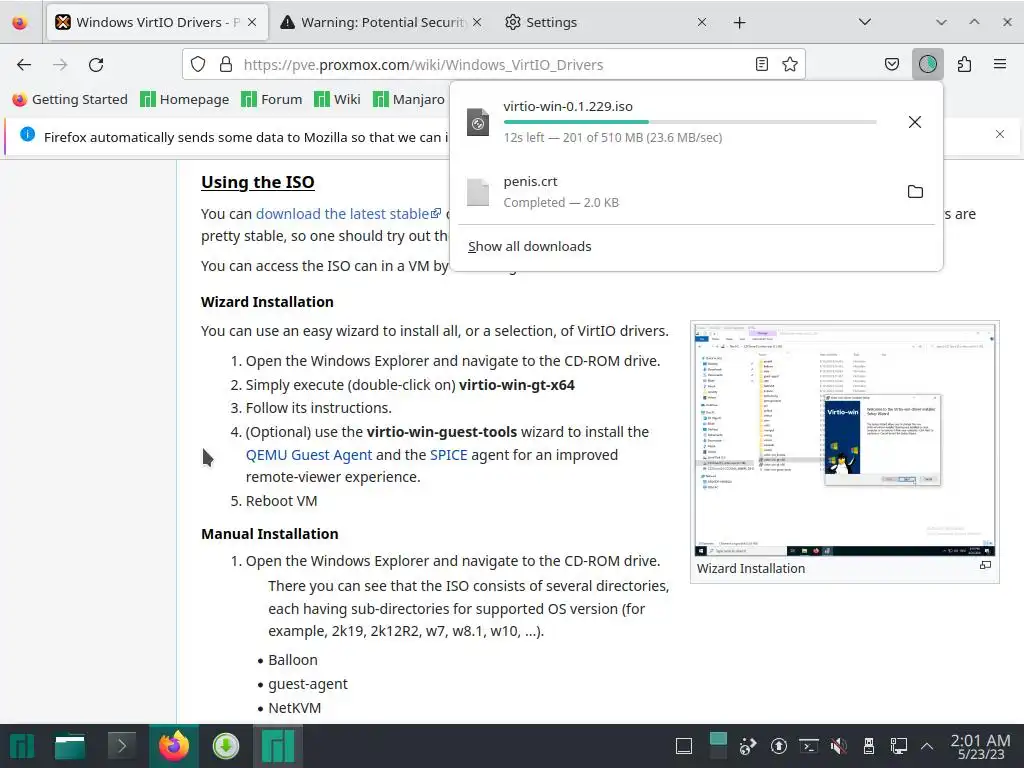The image size is (1024, 768).
Task: Open the clock showing 2:01 AM
Action: point(980,746)
